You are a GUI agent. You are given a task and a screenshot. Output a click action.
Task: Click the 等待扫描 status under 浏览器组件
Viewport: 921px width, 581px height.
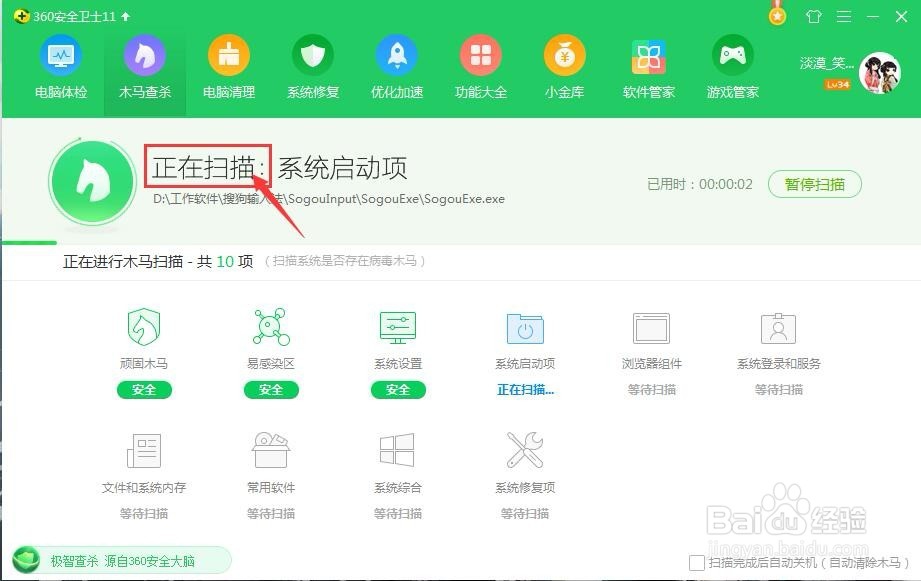tap(651, 389)
